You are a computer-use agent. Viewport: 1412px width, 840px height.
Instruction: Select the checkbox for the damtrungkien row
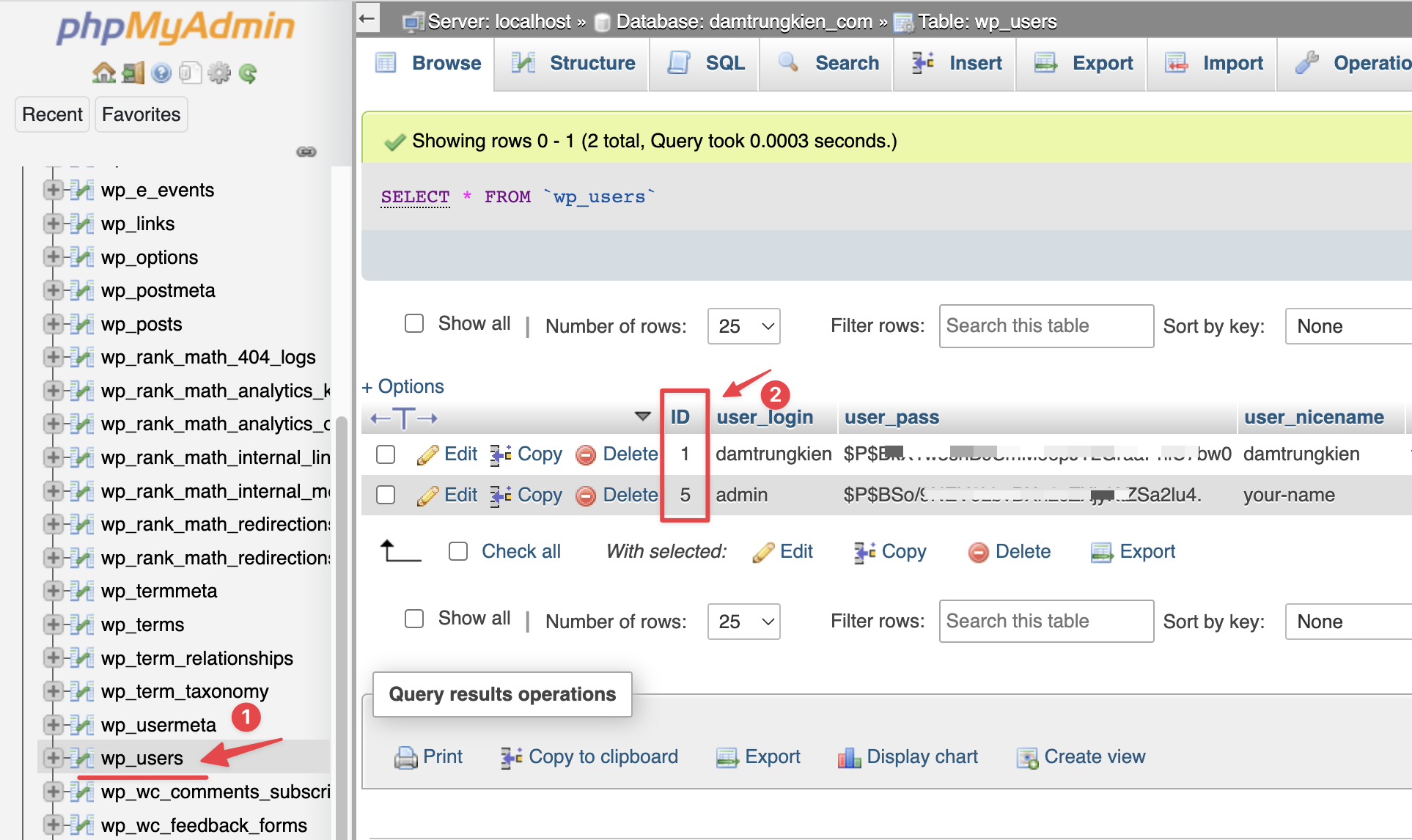point(386,454)
